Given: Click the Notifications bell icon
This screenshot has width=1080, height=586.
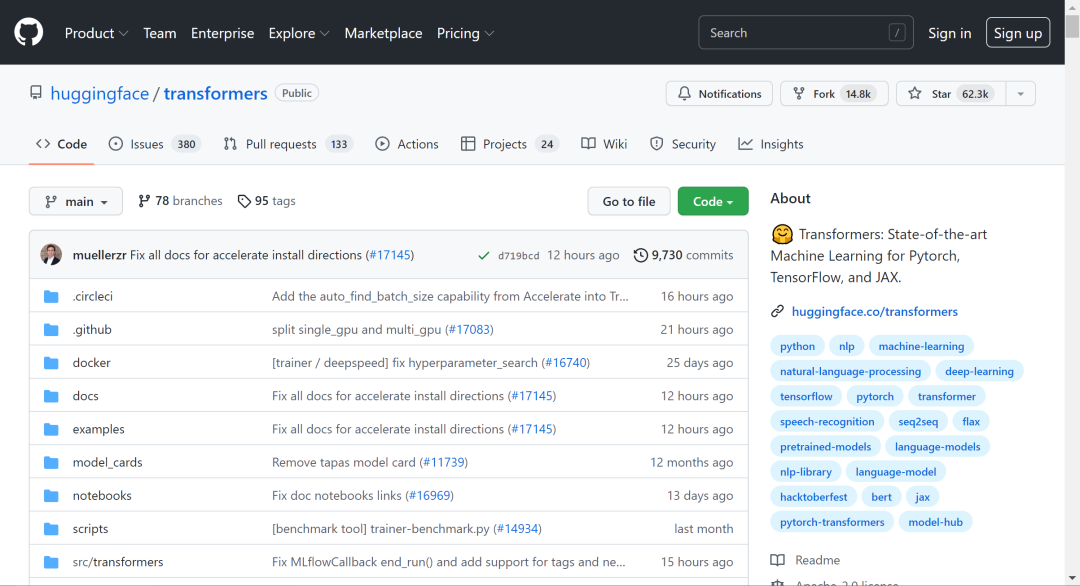Looking at the screenshot, I should (684, 94).
